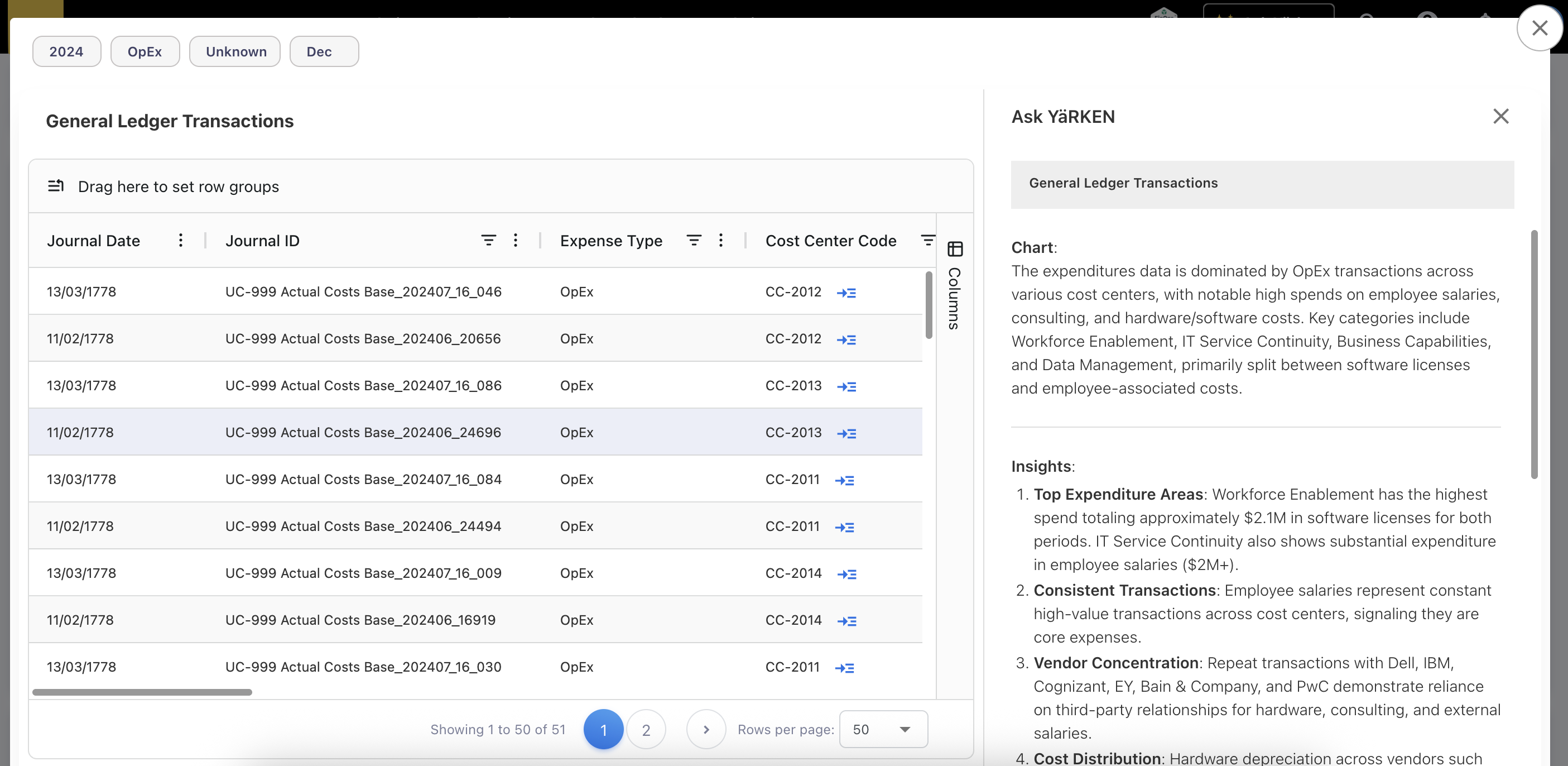This screenshot has height=766, width=1568.
Task: Select page 2 in pagination
Action: [646, 729]
